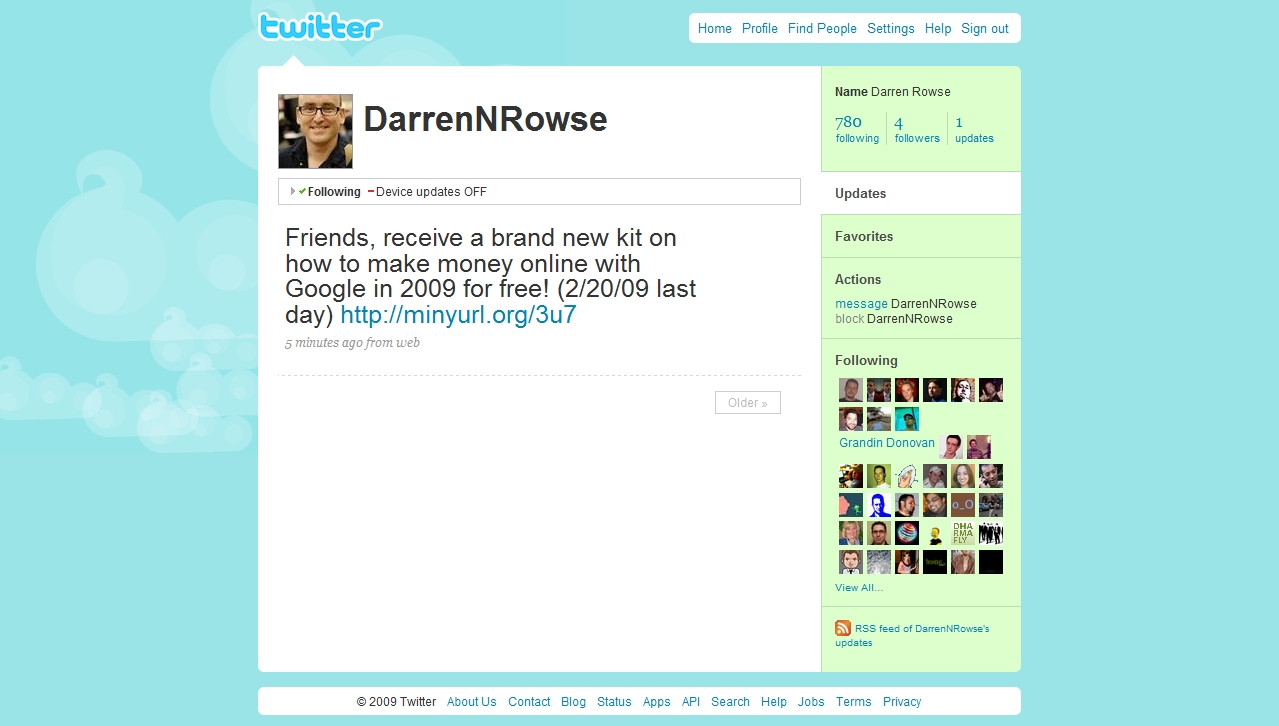Switch to the Updates section

(862, 193)
